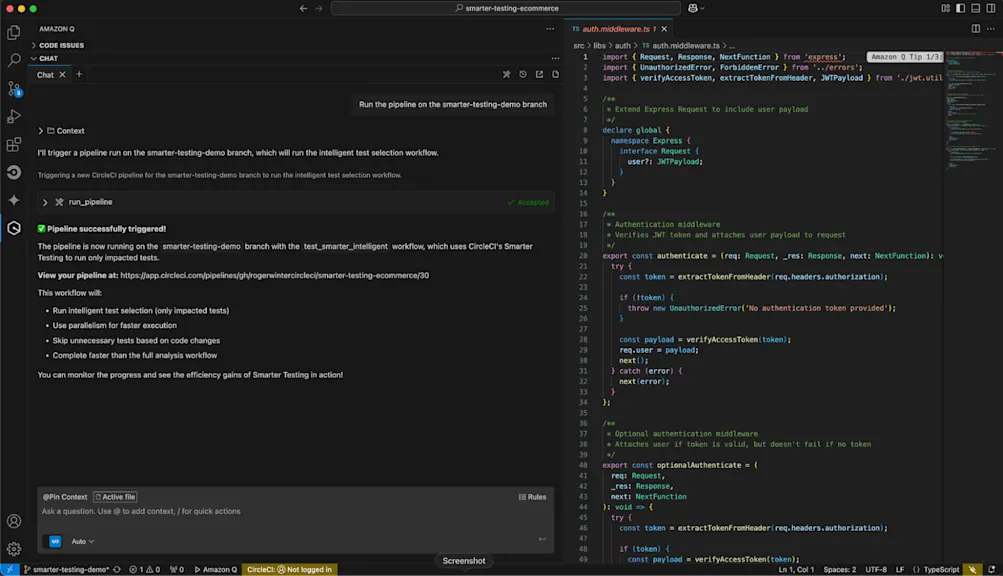Open the Search view in activity bar
Image resolution: width=1003 pixels, height=576 pixels.
(13, 60)
